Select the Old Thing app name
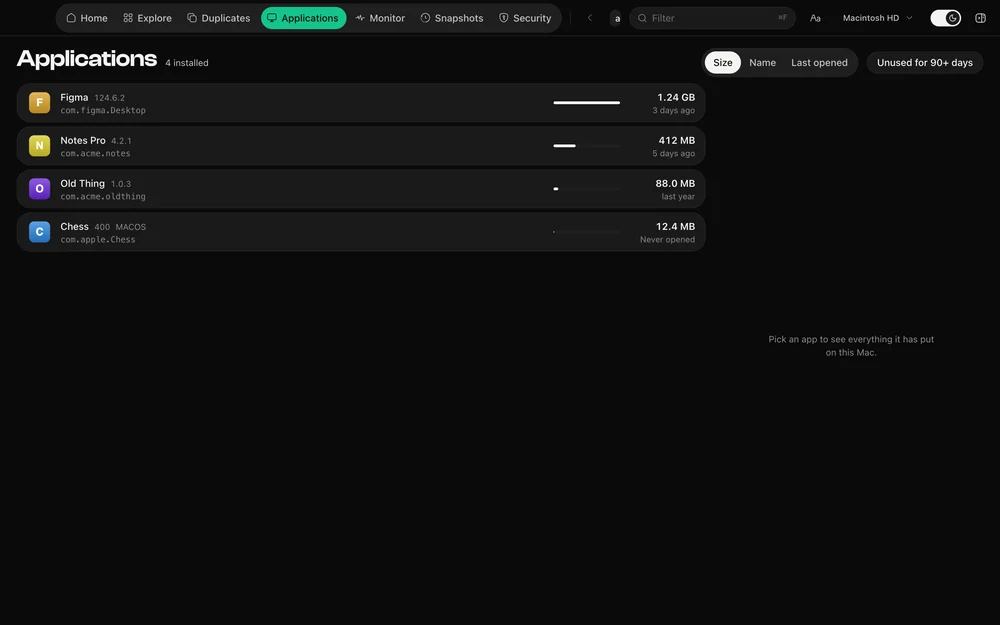 click(82, 184)
